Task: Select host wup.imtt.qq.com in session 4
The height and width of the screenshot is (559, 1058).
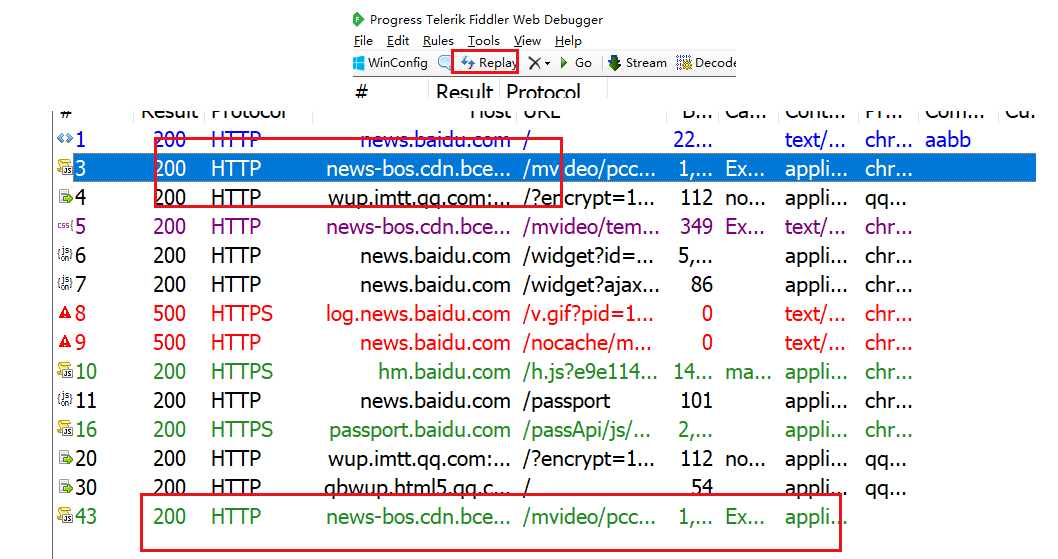Action: (419, 198)
